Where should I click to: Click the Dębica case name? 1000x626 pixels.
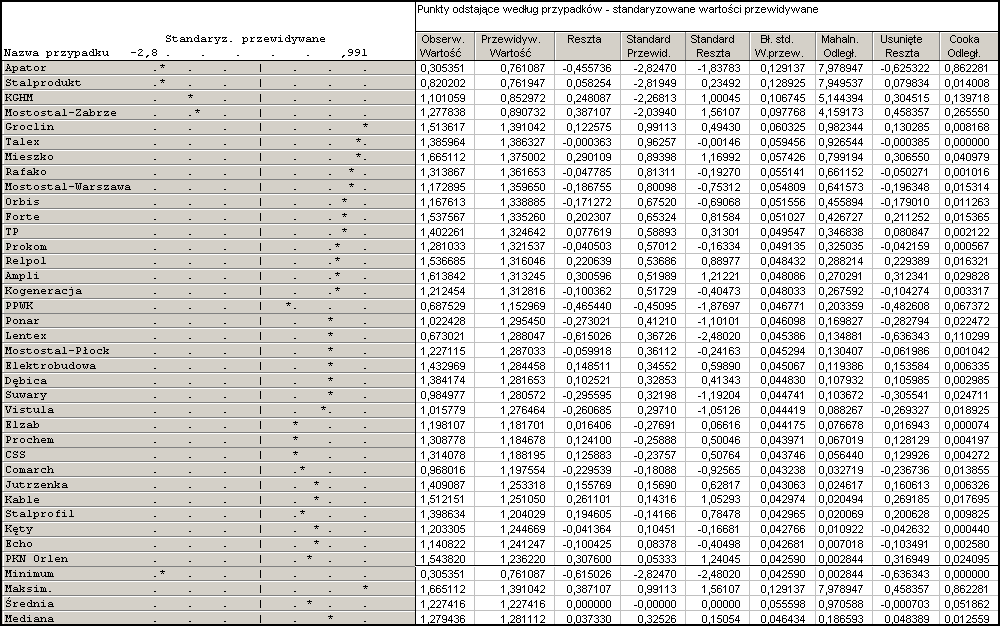(26, 381)
